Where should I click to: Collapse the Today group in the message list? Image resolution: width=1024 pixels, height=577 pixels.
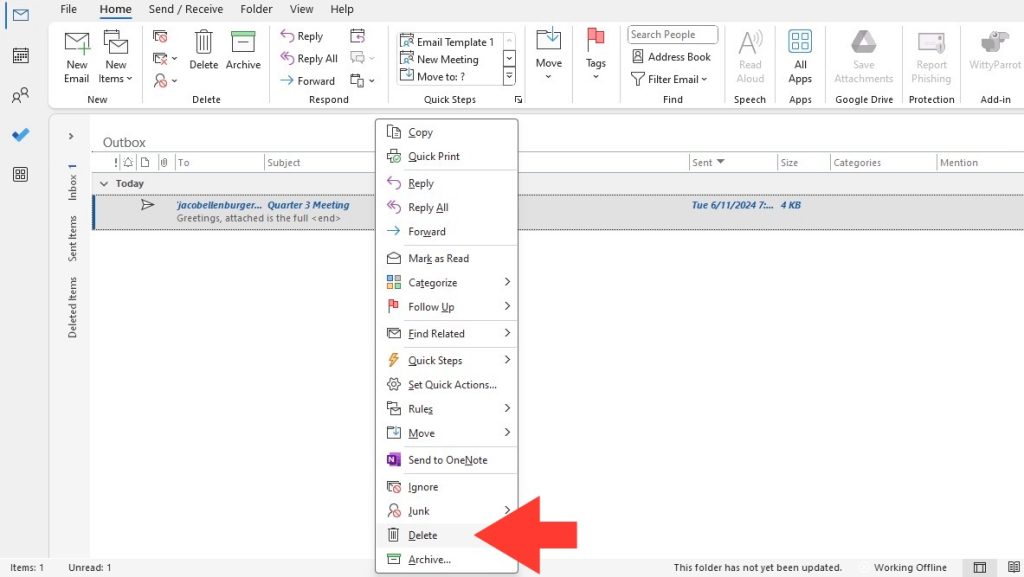[104, 184]
